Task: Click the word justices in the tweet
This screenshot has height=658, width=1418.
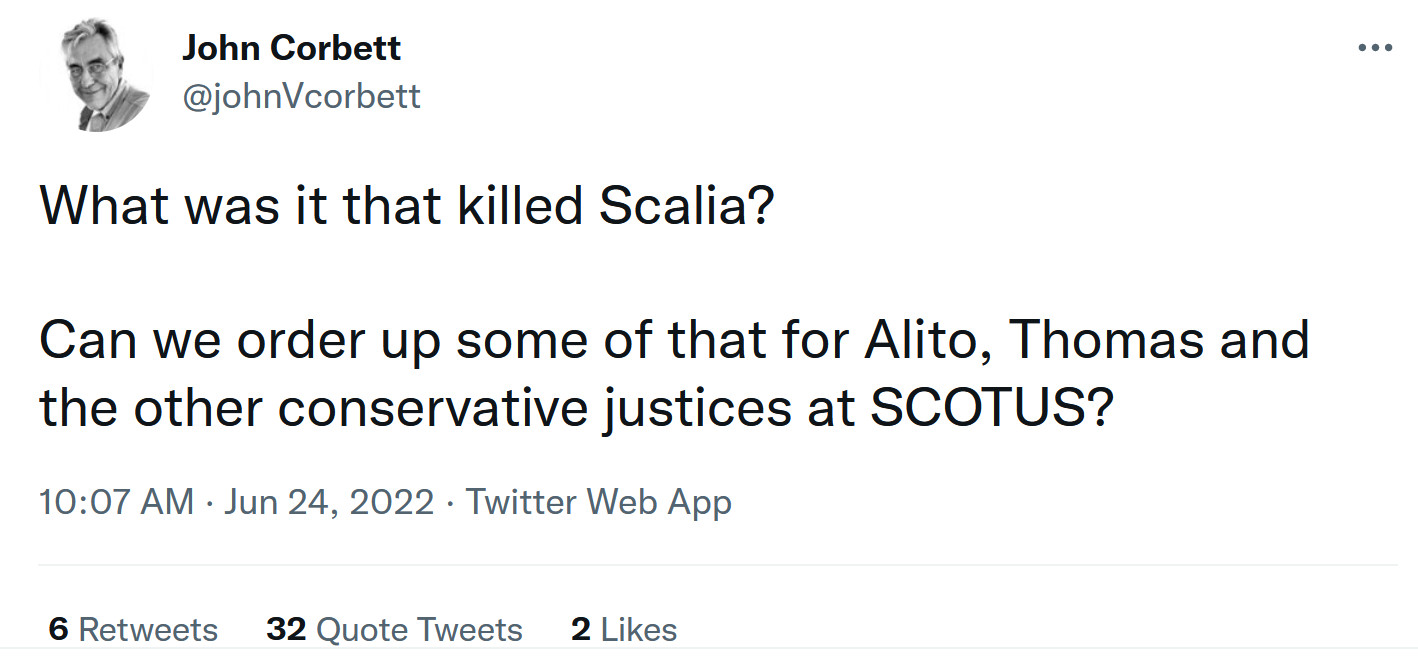Action: click(x=684, y=408)
